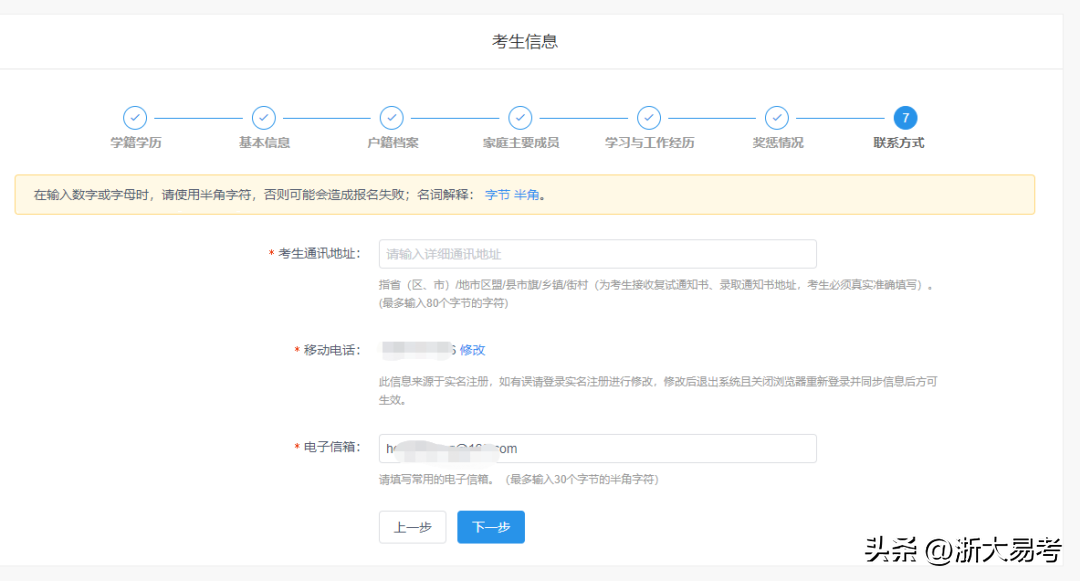Switch to the 基本信息 step label
Screen dimensions: 1080x581
tap(264, 143)
